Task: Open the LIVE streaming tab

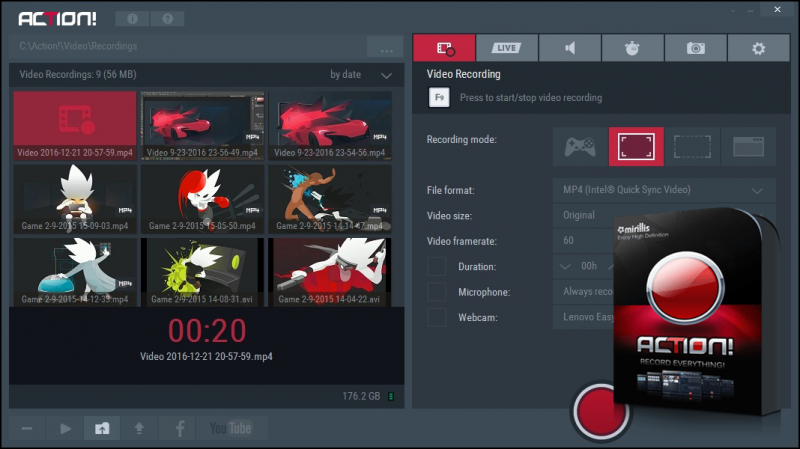Action: point(507,47)
